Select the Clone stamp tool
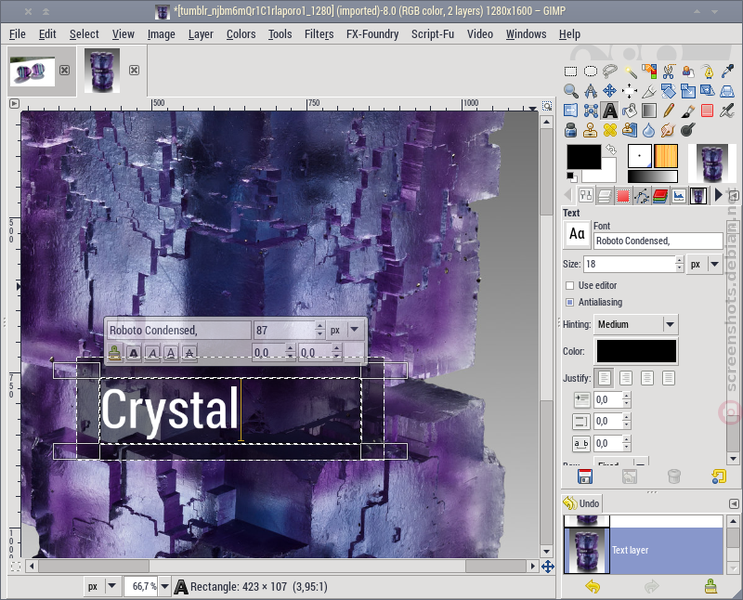This screenshot has width=743, height=600. point(590,130)
